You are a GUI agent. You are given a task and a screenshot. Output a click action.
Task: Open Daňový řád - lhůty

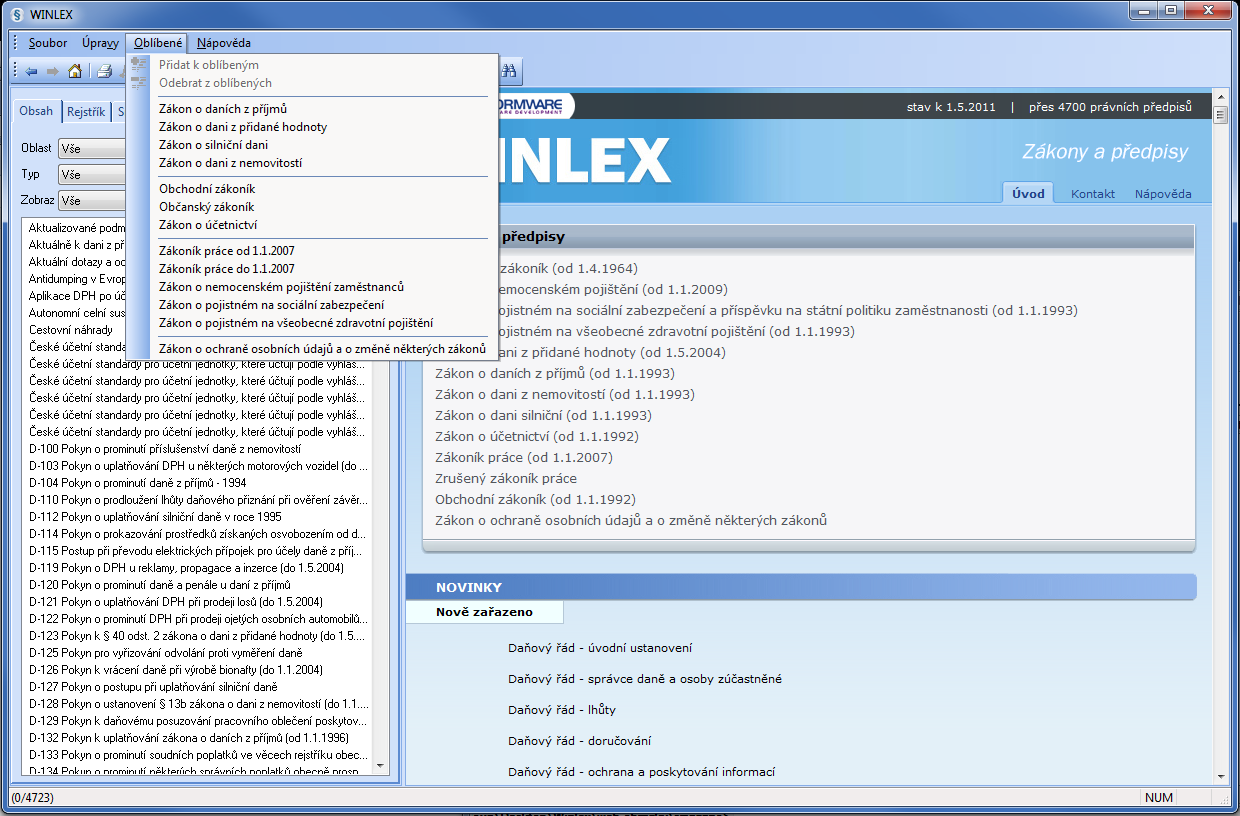pos(562,710)
